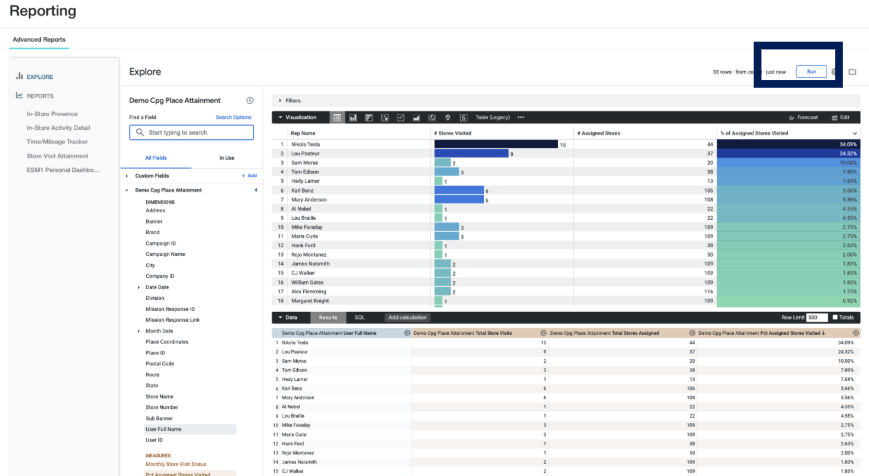Select the single value visualization icon
Image resolution: width=869 pixels, height=476 pixels.
coord(463,117)
